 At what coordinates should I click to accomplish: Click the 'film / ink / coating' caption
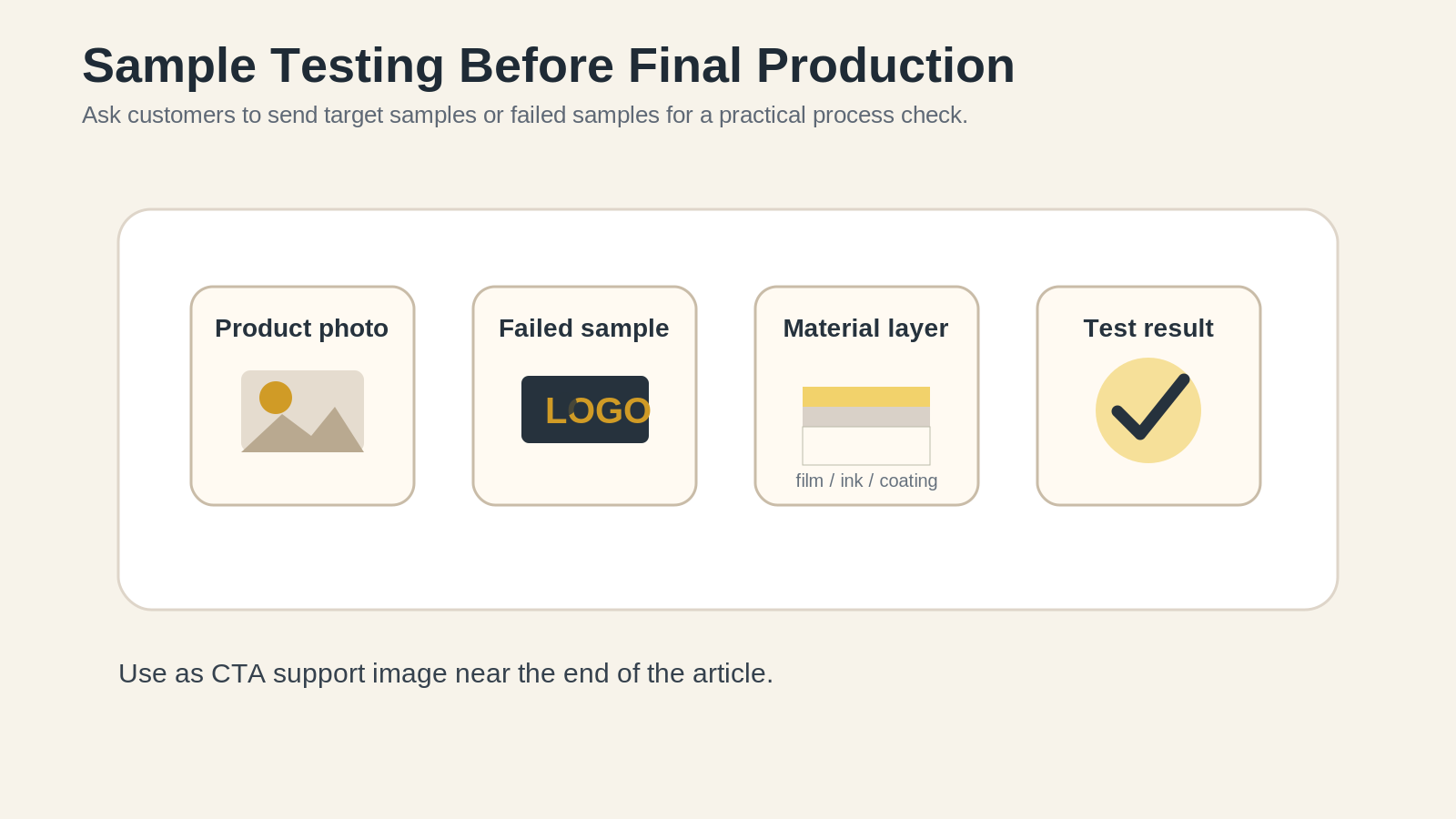pyautogui.click(x=866, y=480)
